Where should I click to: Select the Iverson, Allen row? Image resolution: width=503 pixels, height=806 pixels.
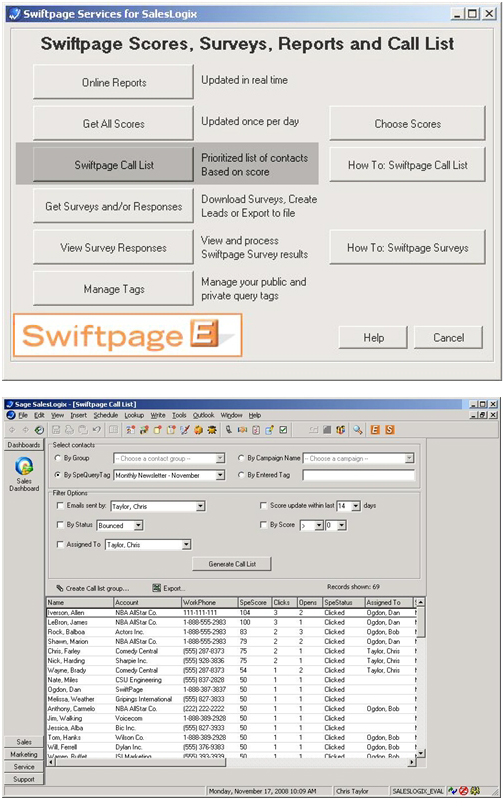[231, 613]
